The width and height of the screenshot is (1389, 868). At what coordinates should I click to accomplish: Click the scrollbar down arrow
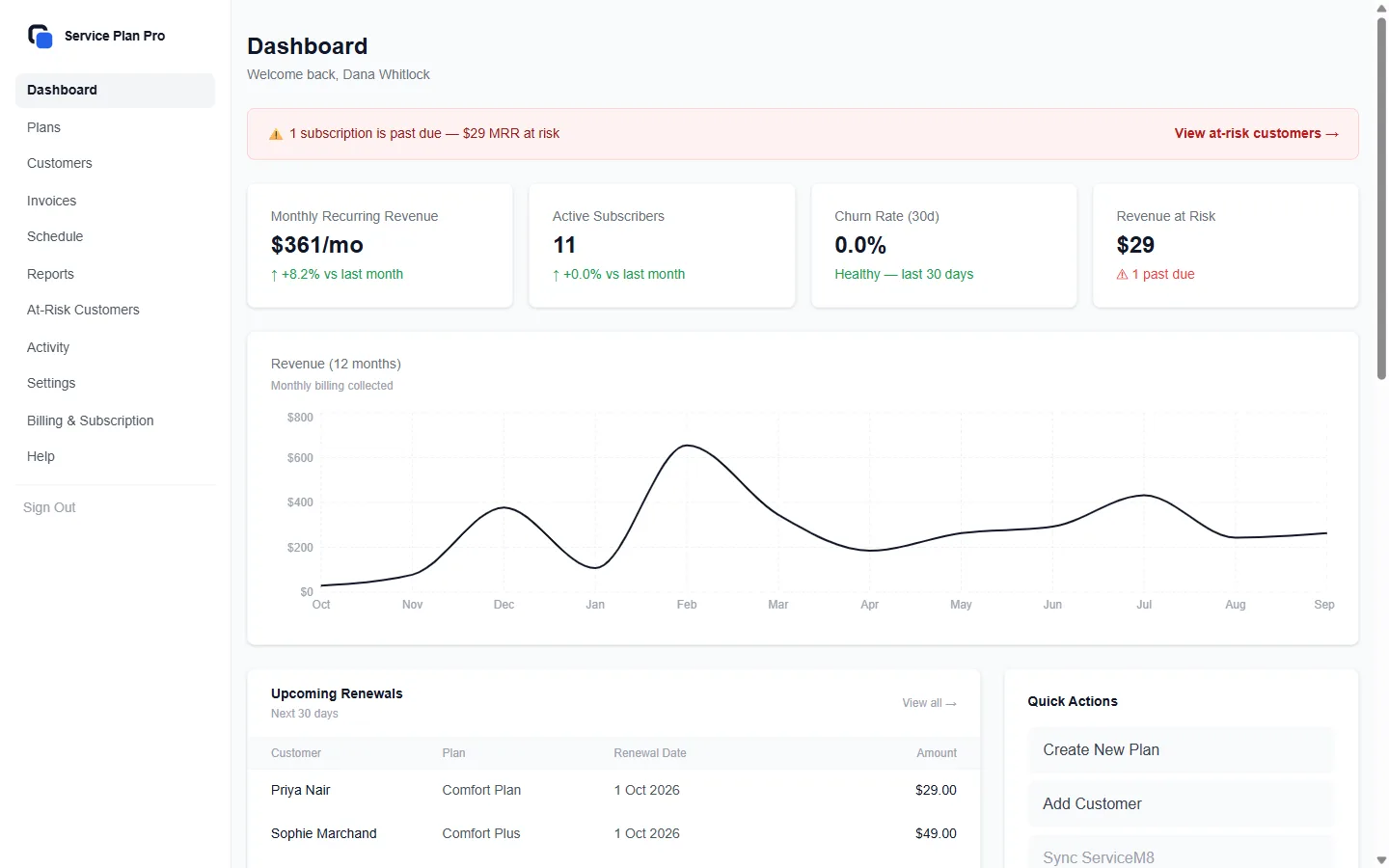pos(1381,860)
